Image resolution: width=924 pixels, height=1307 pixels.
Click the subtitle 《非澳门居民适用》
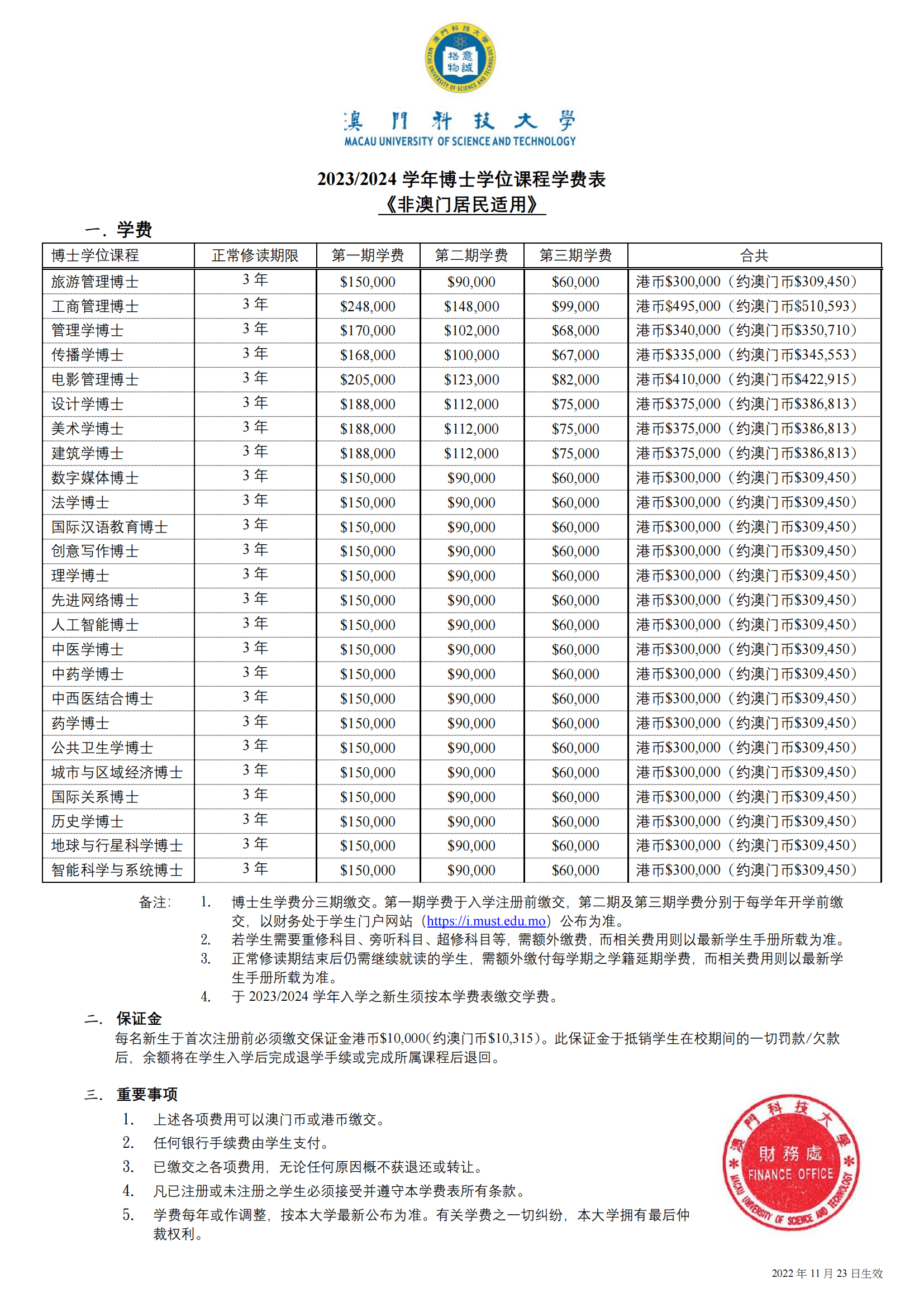[x=462, y=205]
